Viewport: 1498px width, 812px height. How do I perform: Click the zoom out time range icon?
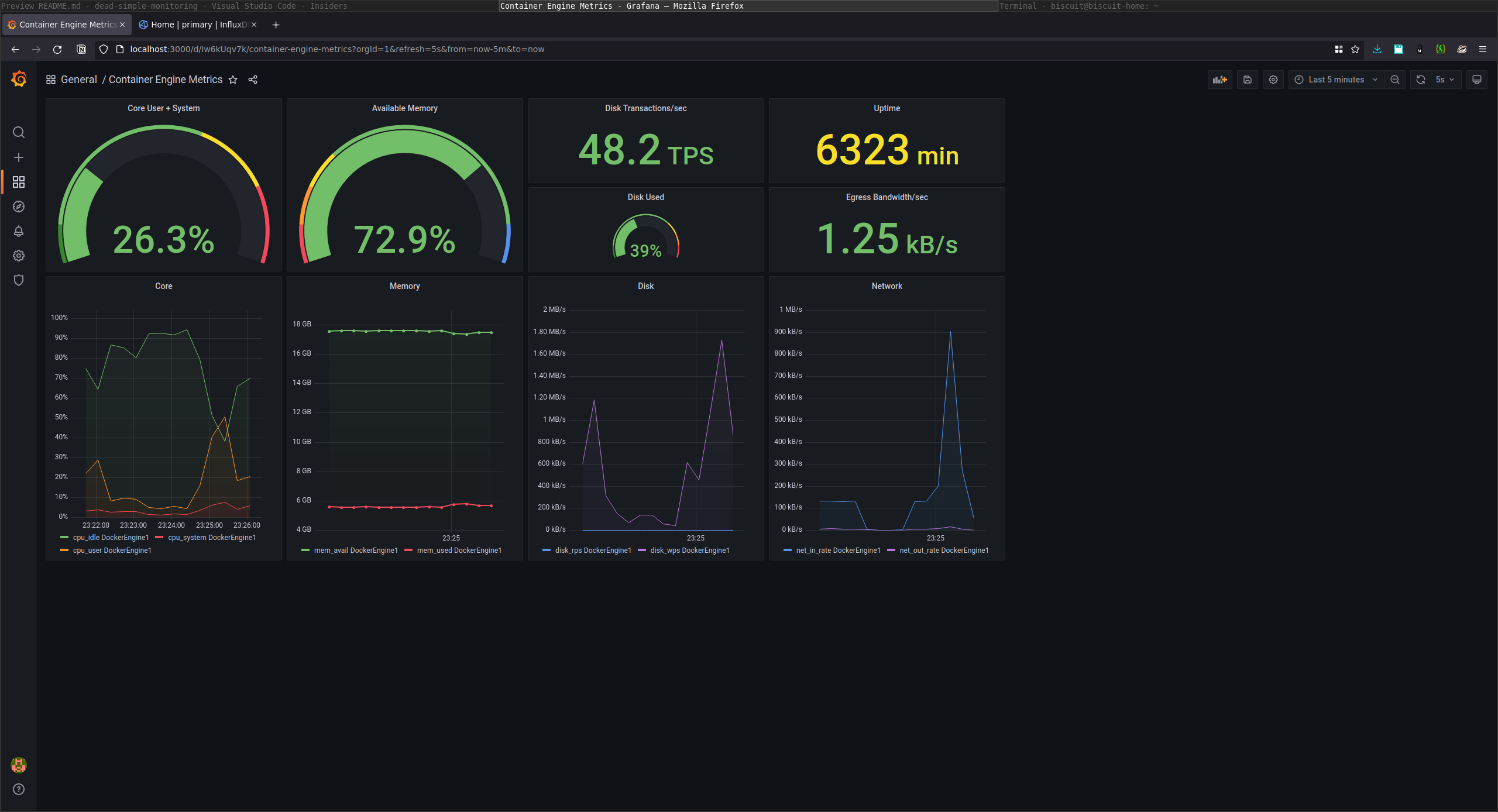pos(1395,80)
